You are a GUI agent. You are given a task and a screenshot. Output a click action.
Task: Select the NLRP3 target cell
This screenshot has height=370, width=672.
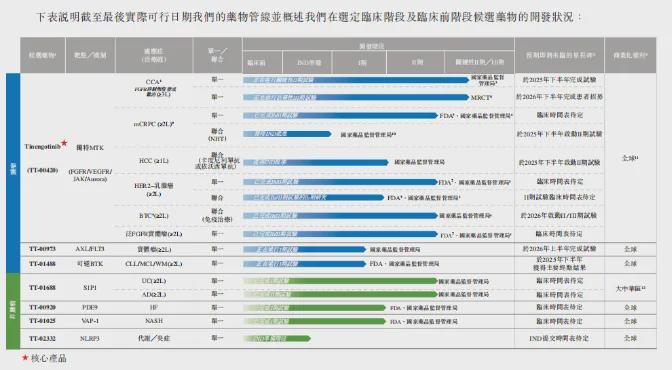coord(90,338)
